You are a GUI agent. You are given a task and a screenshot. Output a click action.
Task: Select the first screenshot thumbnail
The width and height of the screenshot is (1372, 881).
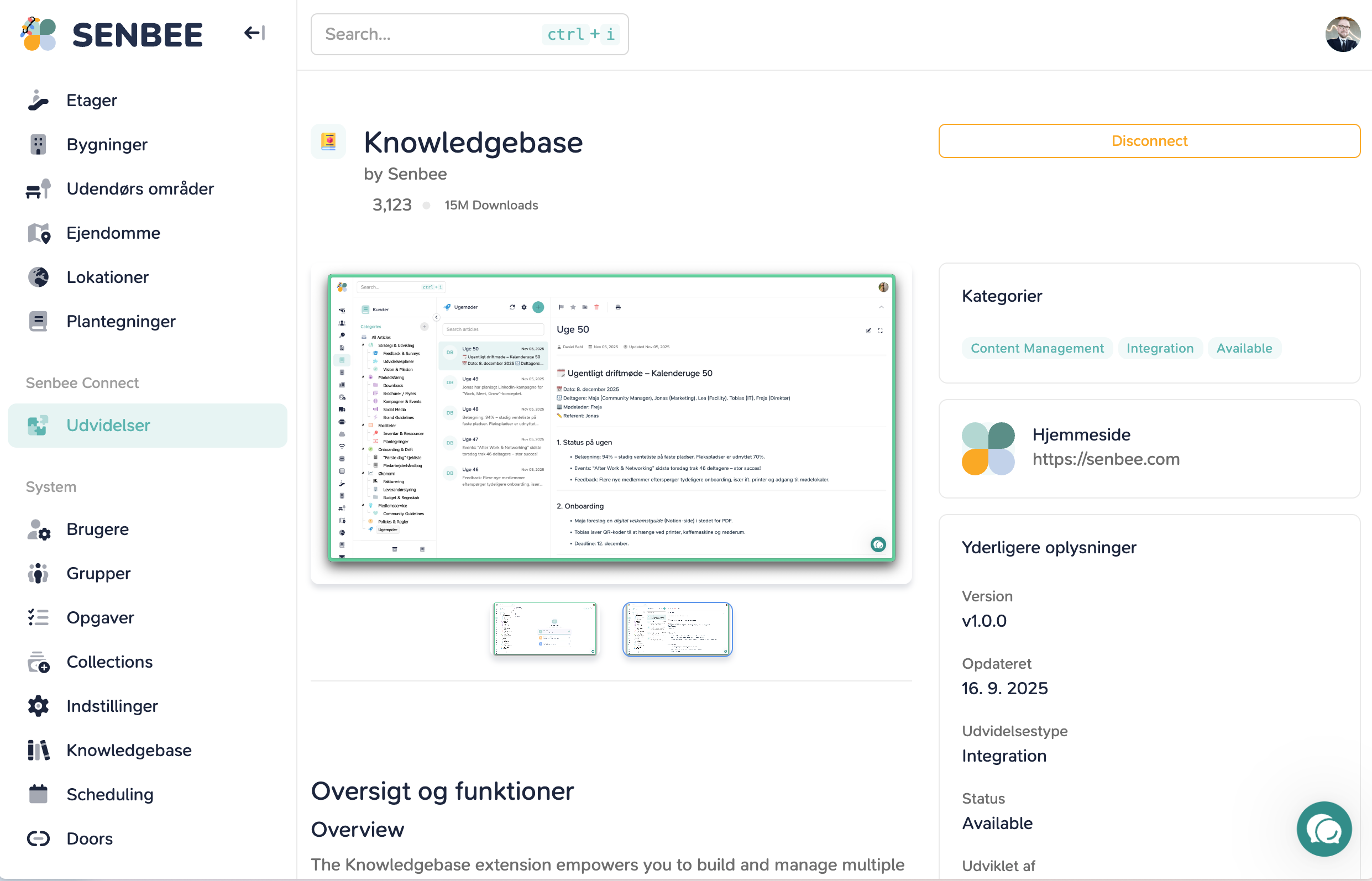click(x=544, y=629)
